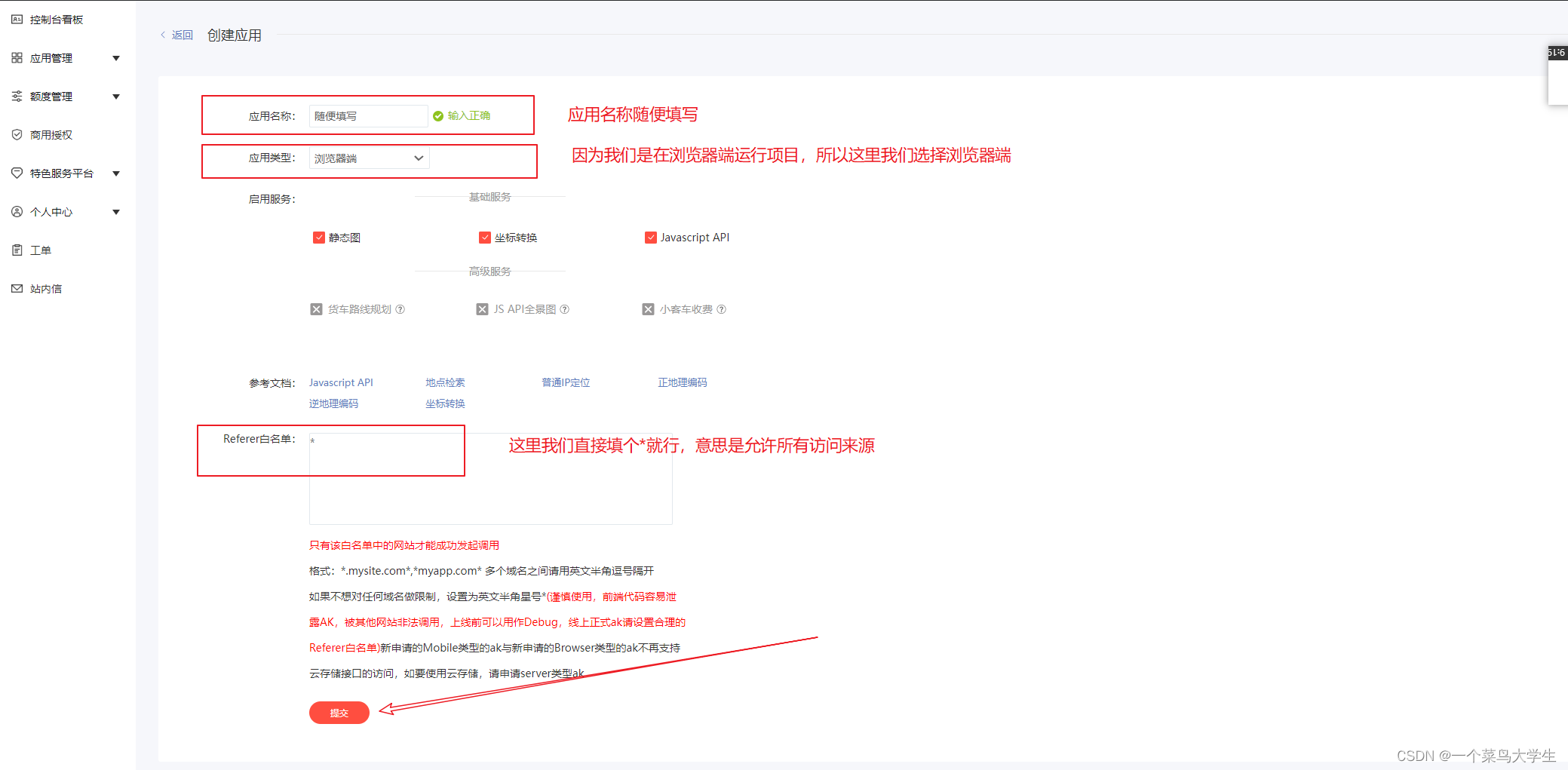Click the 应用管理 grid icon
Viewport: 1568px width, 770px height.
click(x=17, y=58)
